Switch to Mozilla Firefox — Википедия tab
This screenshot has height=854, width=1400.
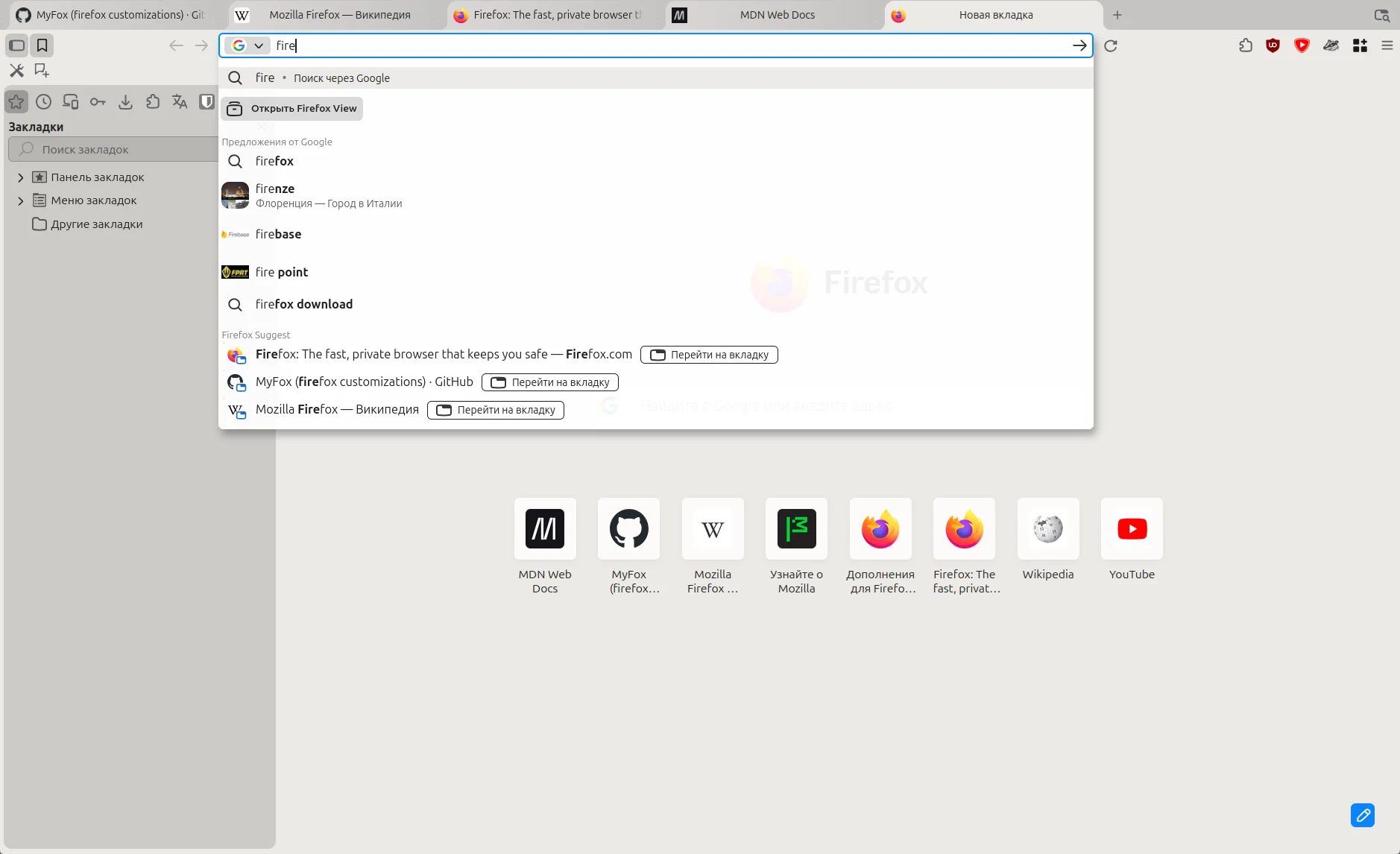332,15
